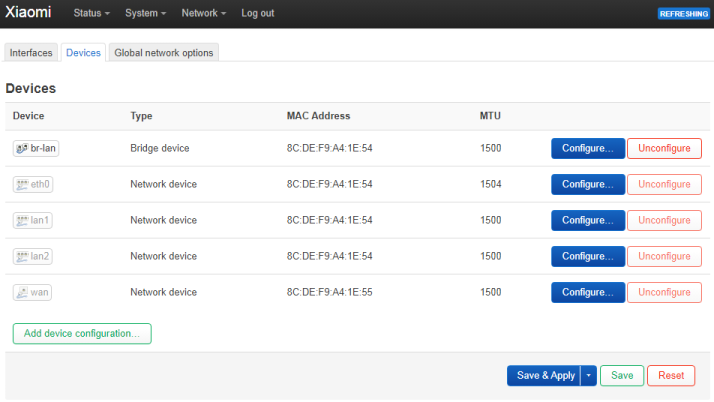Go to the Xiaomi home link
The image size is (714, 402).
click(x=28, y=13)
